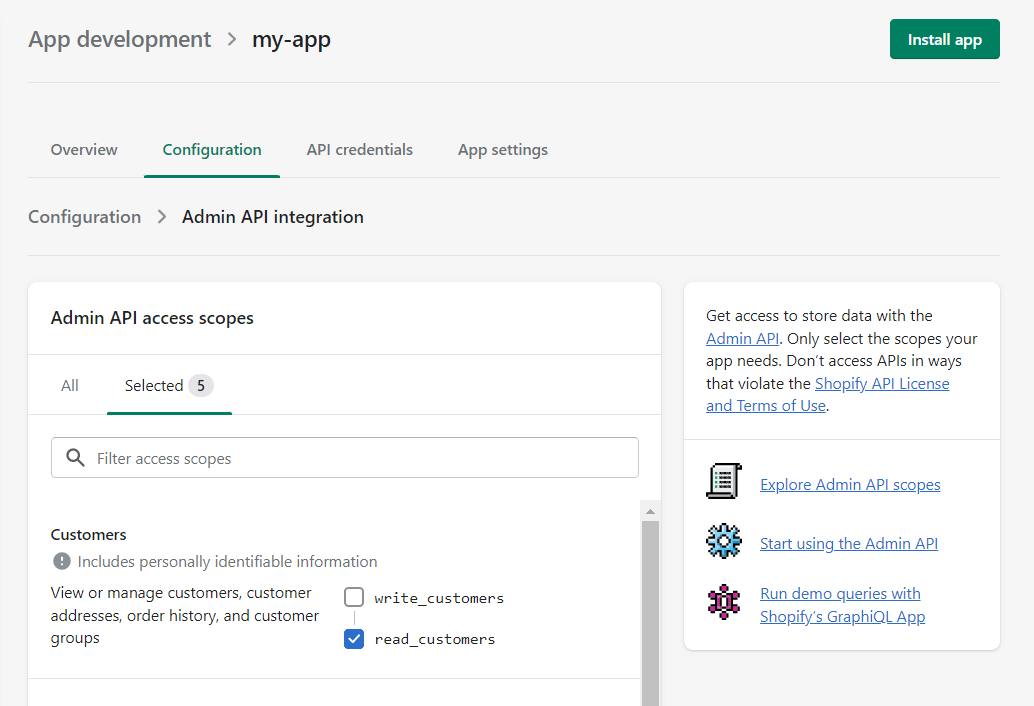Viewport: 1034px width, 706px height.
Task: Click the Admin API integration breadcrumb text
Action: [x=272, y=217]
